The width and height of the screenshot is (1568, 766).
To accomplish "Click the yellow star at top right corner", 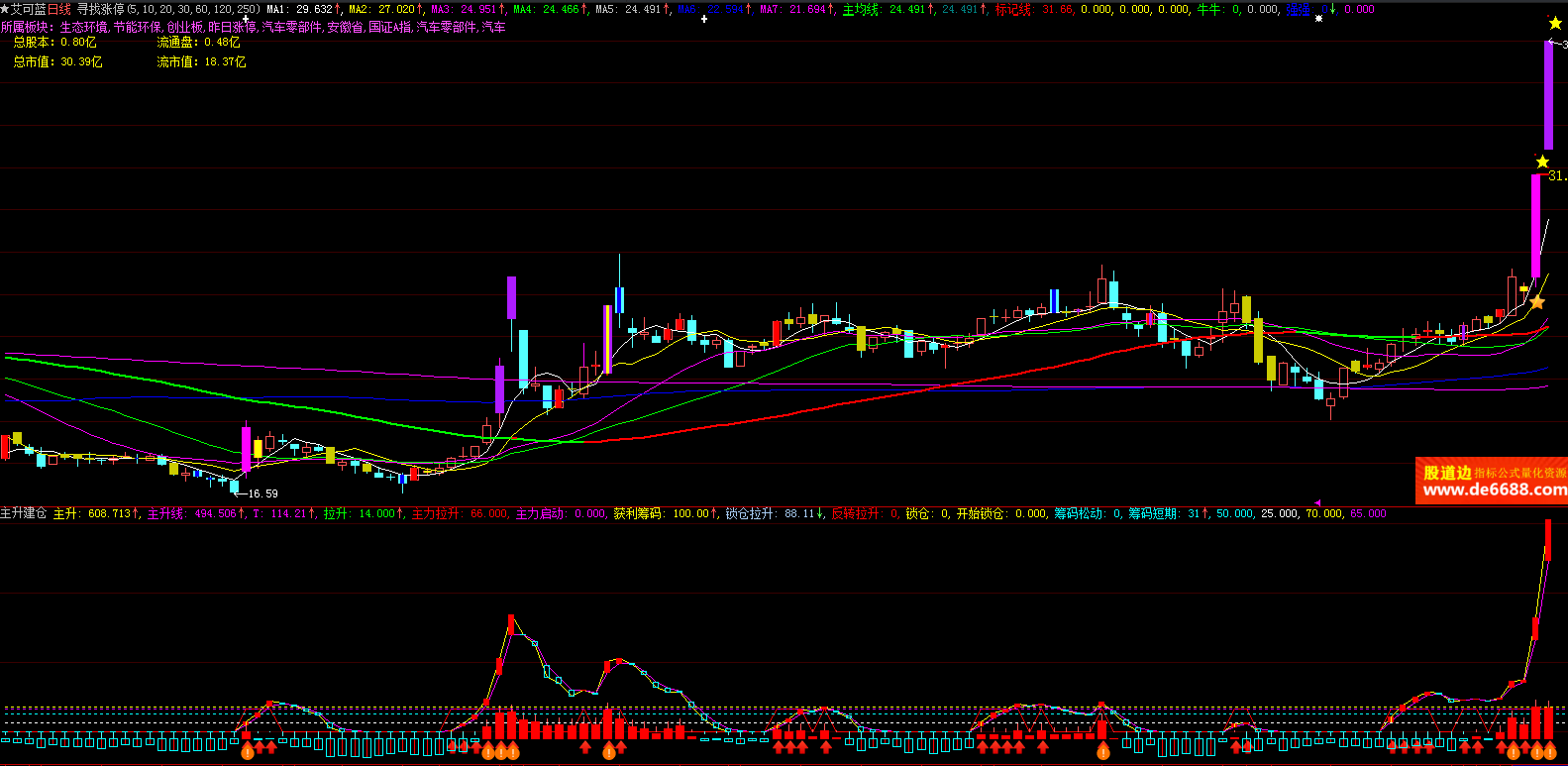I will 1555,23.
